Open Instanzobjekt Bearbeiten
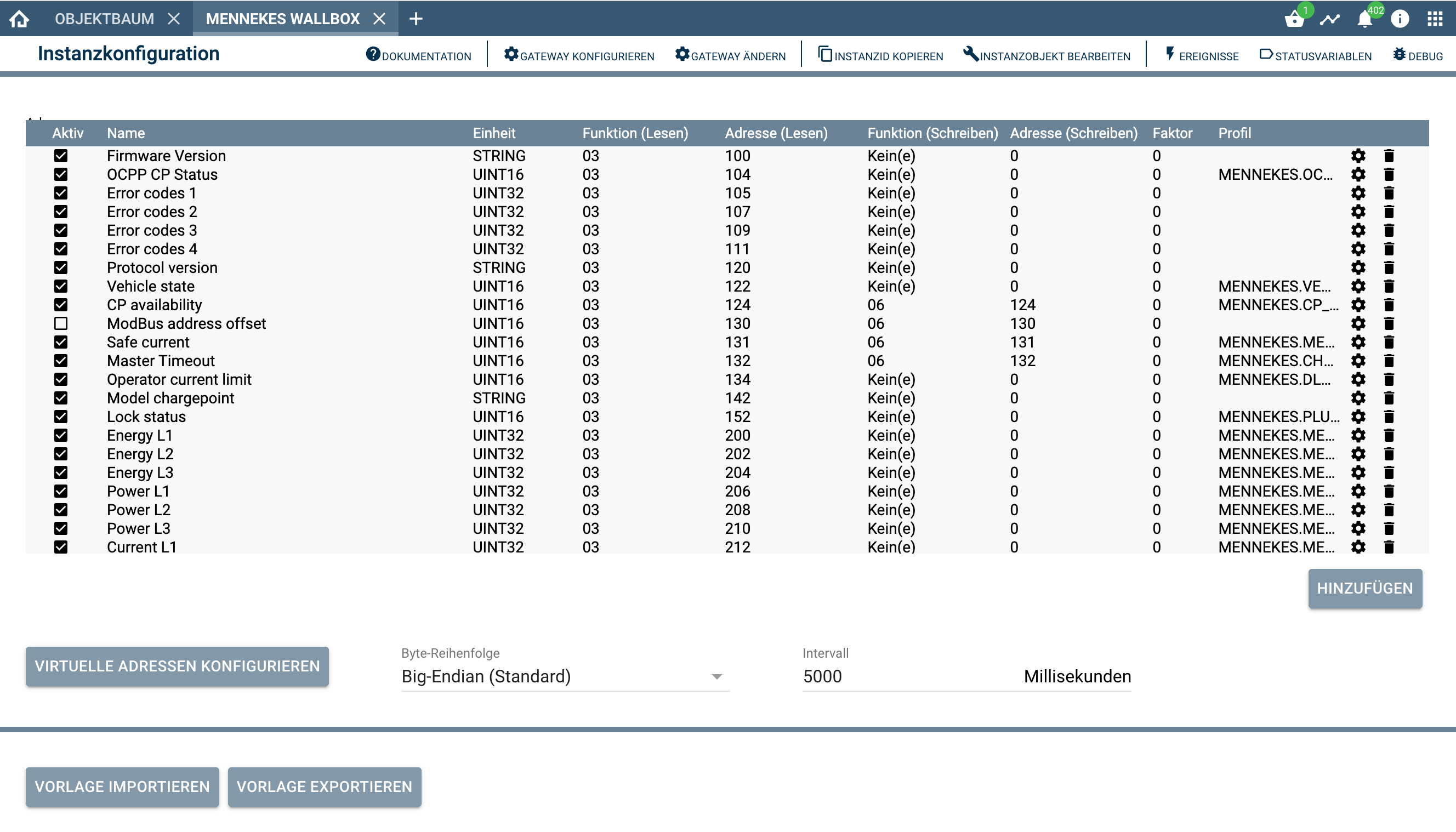 [1046, 55]
